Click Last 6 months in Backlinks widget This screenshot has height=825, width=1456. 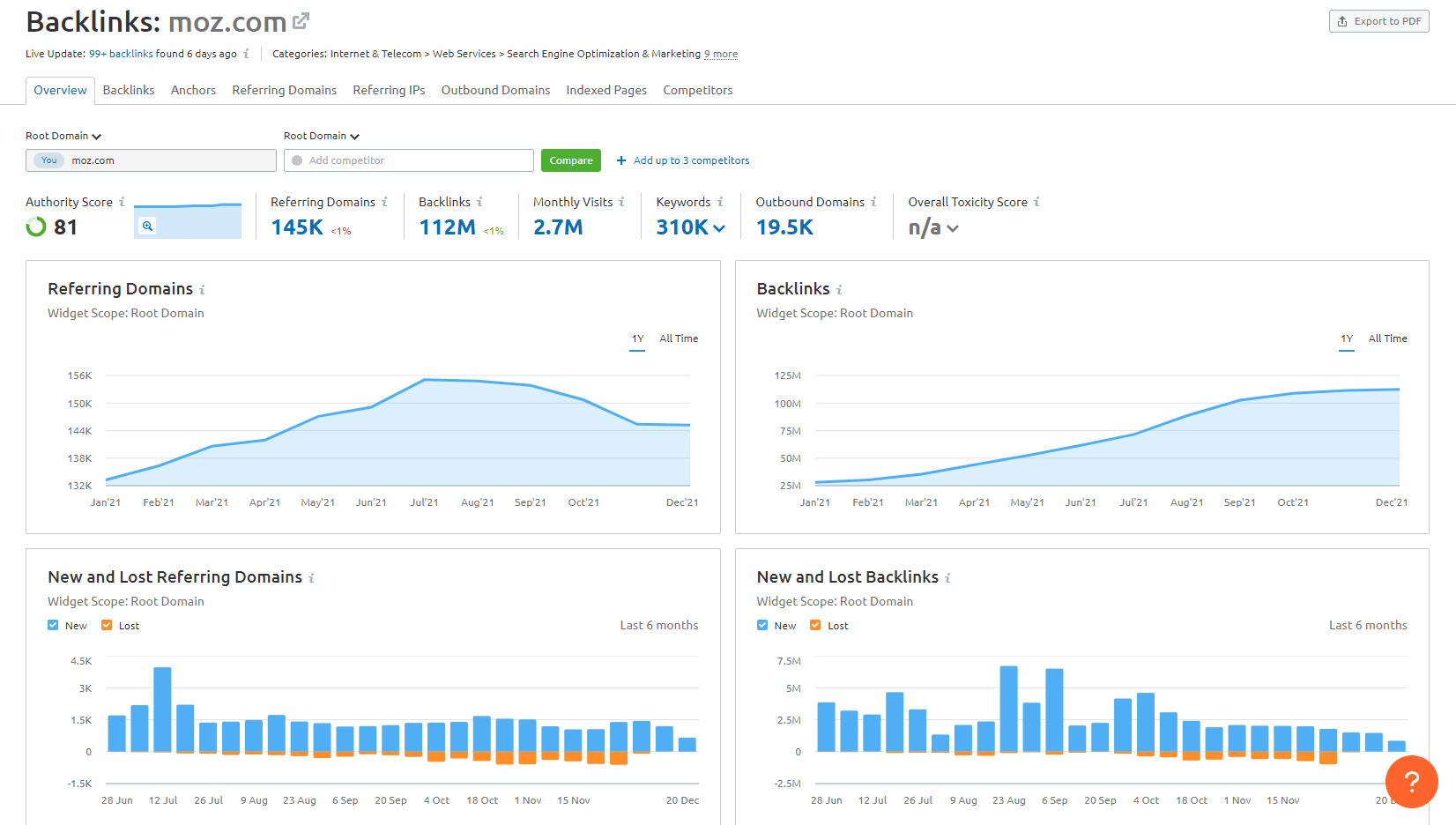click(x=1368, y=625)
